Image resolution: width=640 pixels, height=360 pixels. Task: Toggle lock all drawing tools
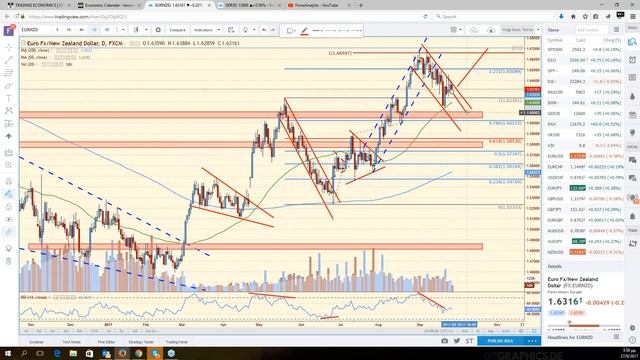9,207
